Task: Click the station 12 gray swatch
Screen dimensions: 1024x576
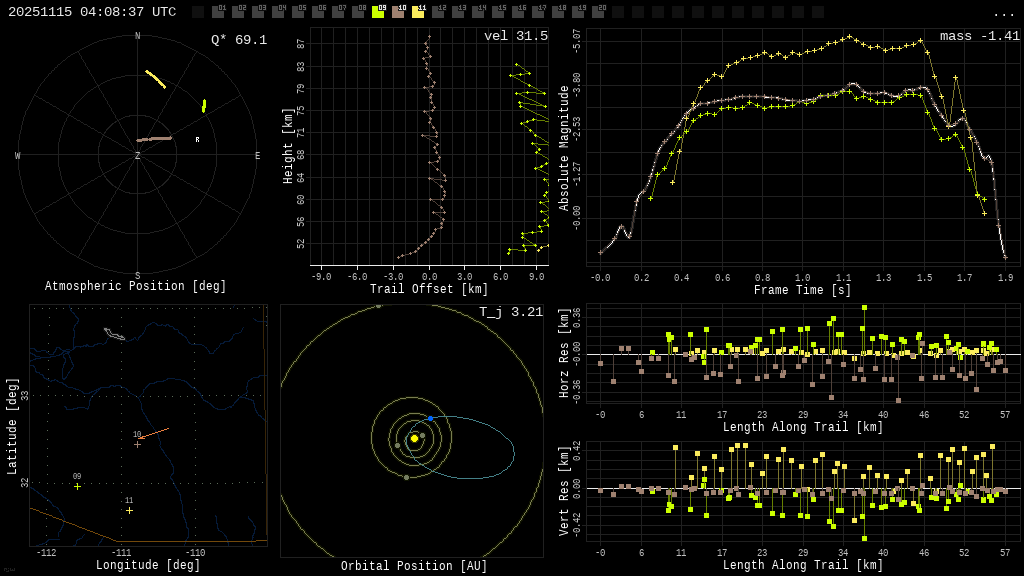Action: tap(438, 12)
